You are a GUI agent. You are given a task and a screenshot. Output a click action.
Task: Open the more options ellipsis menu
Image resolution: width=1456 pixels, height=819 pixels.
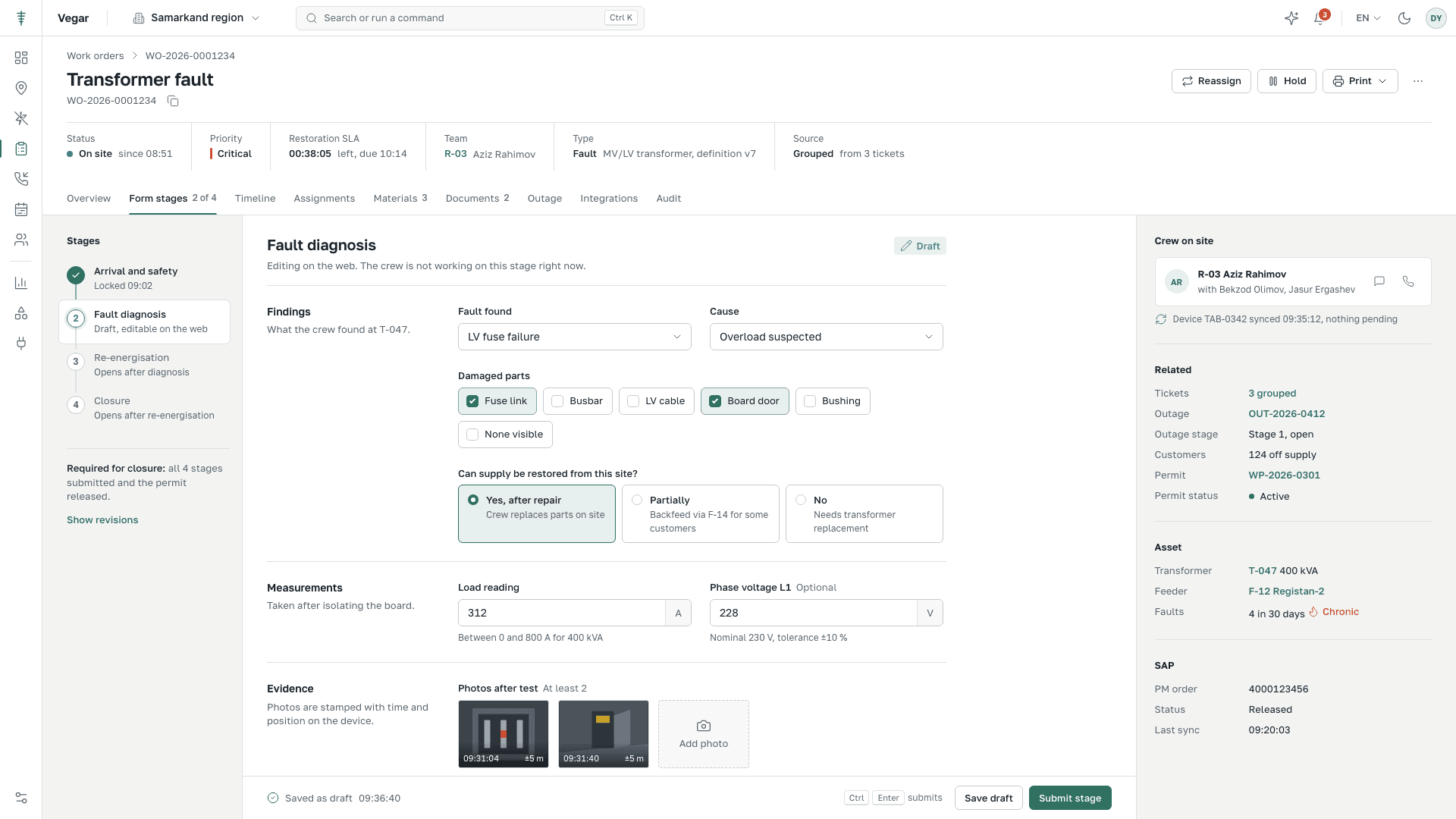pos(1418,81)
